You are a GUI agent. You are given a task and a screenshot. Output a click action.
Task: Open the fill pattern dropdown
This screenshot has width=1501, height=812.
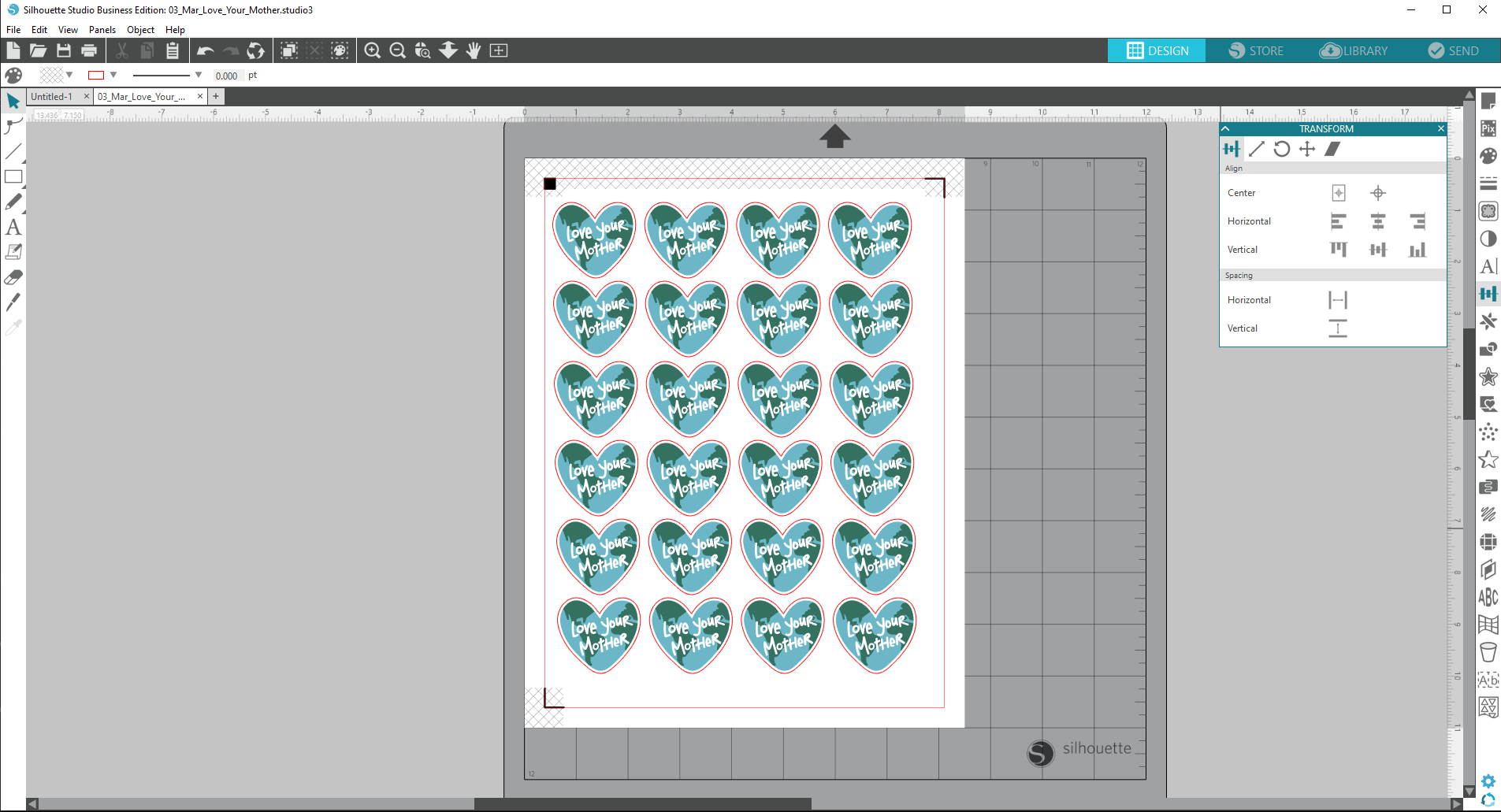coord(69,75)
